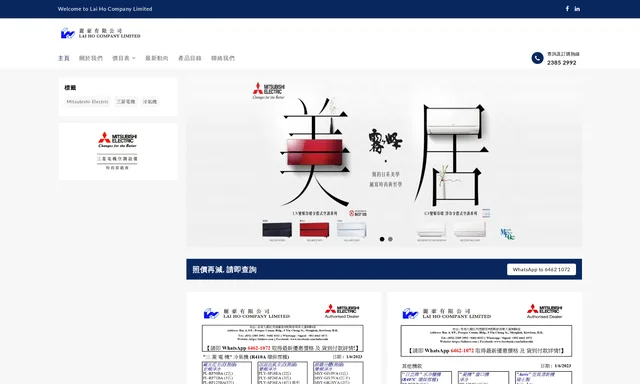This screenshot has width=640, height=384.
Task: Open the 關於我們 menu item
Action: coord(91,58)
